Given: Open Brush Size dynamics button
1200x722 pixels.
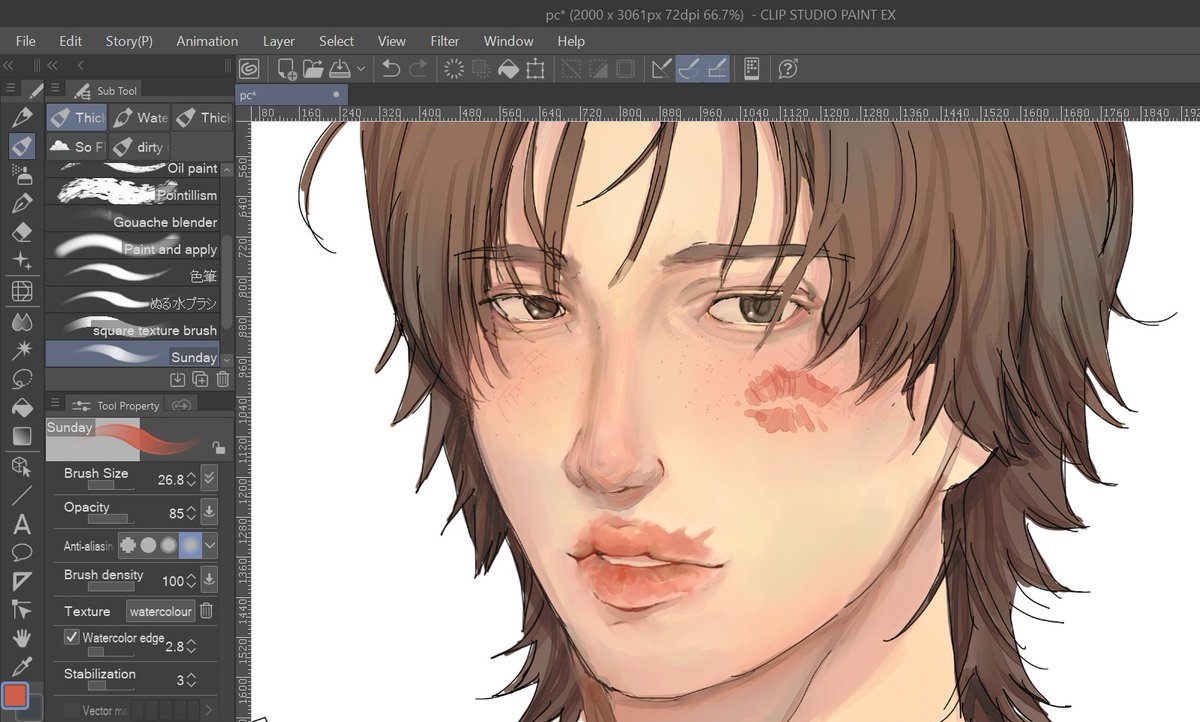Looking at the screenshot, I should [x=209, y=478].
